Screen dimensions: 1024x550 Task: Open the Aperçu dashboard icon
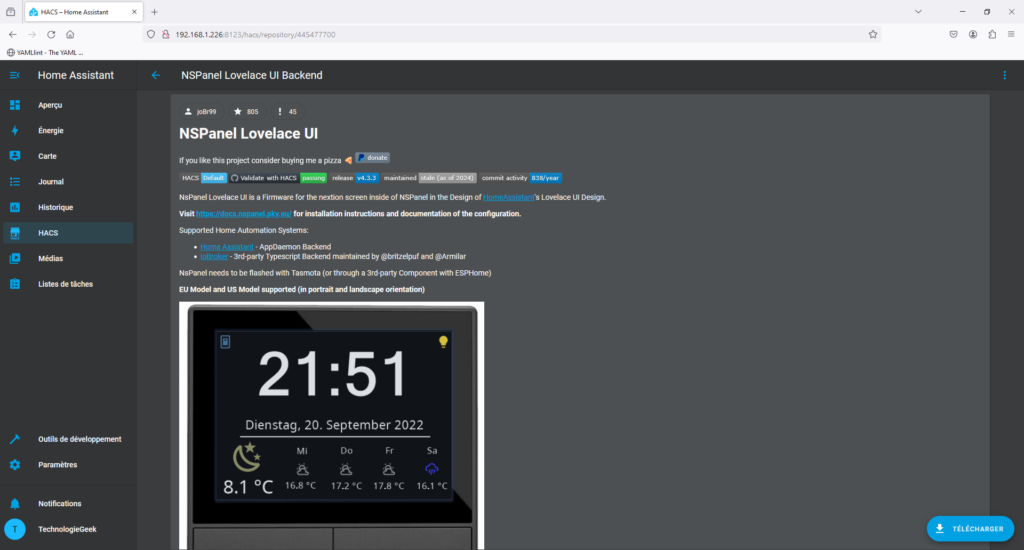[x=14, y=105]
